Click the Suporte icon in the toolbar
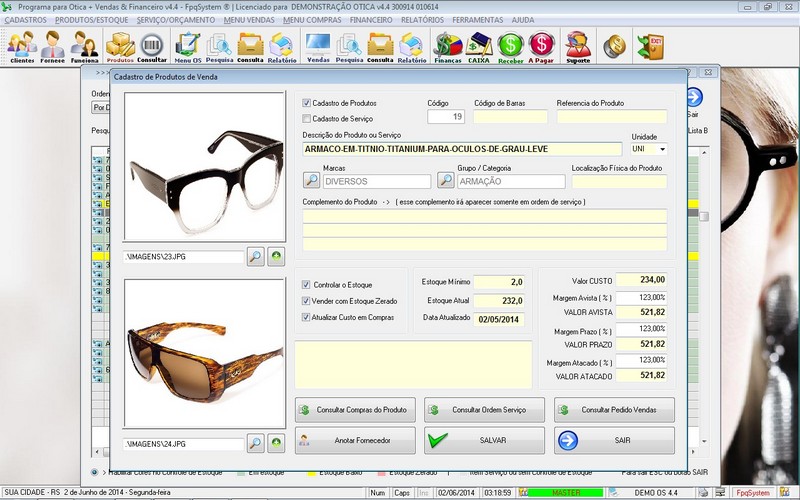800x500 pixels. (578, 46)
